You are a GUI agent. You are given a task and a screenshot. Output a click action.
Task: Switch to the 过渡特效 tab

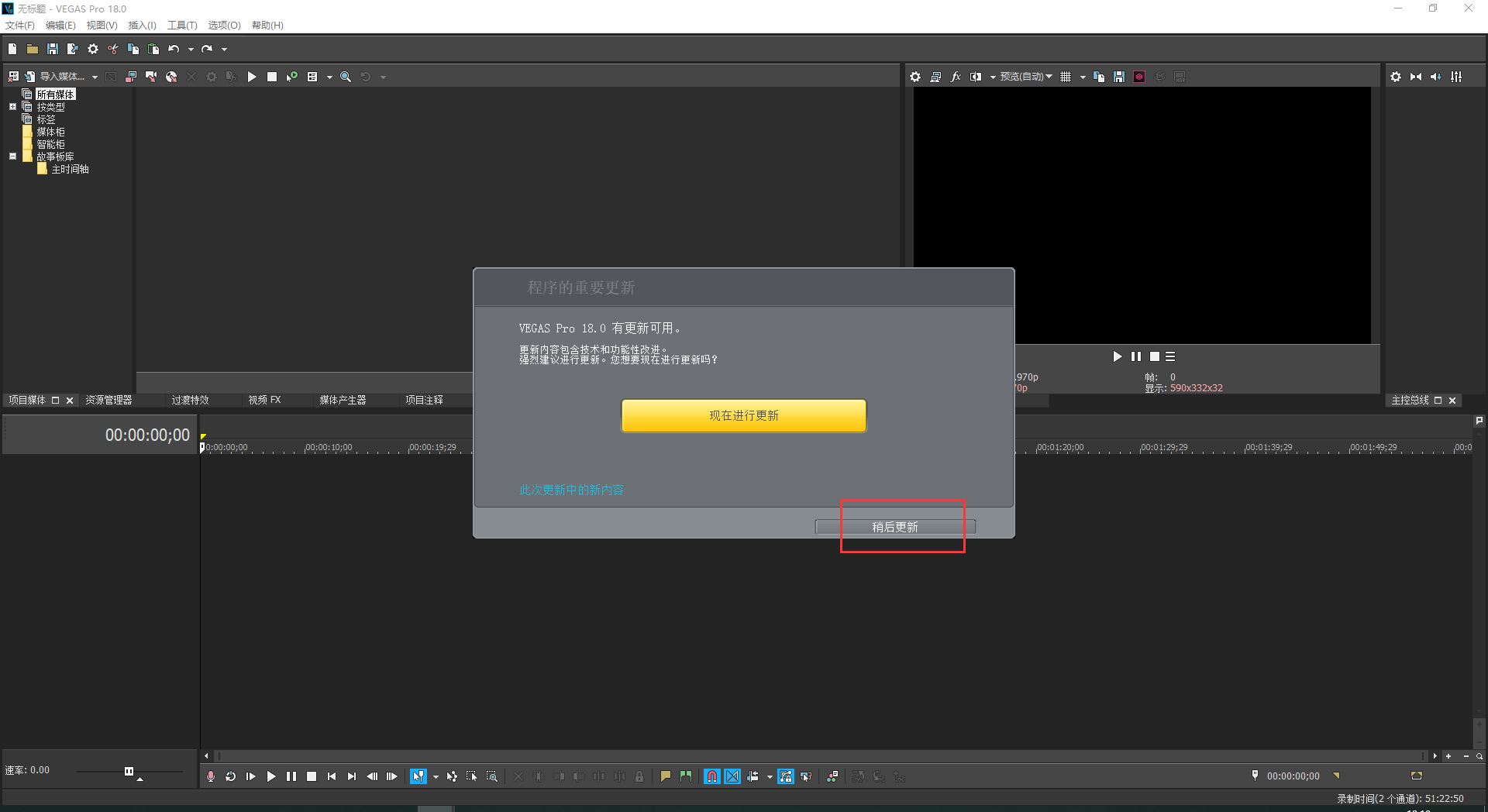pos(190,400)
